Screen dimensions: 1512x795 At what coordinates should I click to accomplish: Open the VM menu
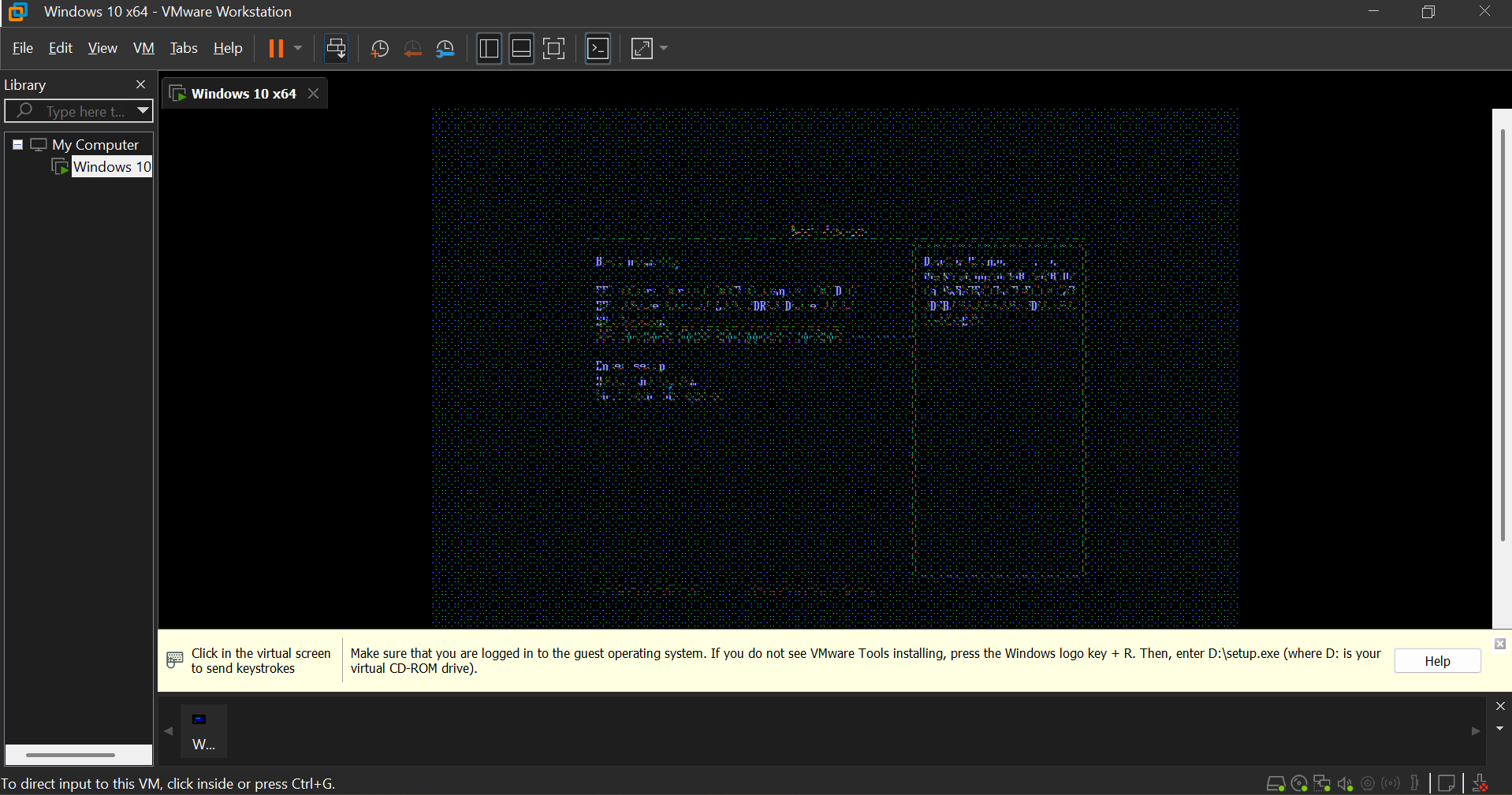[x=143, y=49]
